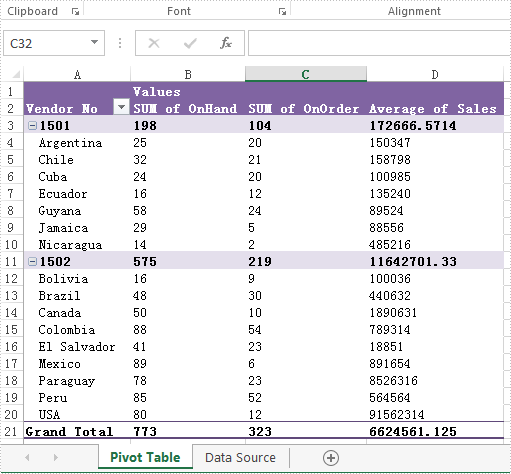Add a new sheet with plus icon

point(331,458)
